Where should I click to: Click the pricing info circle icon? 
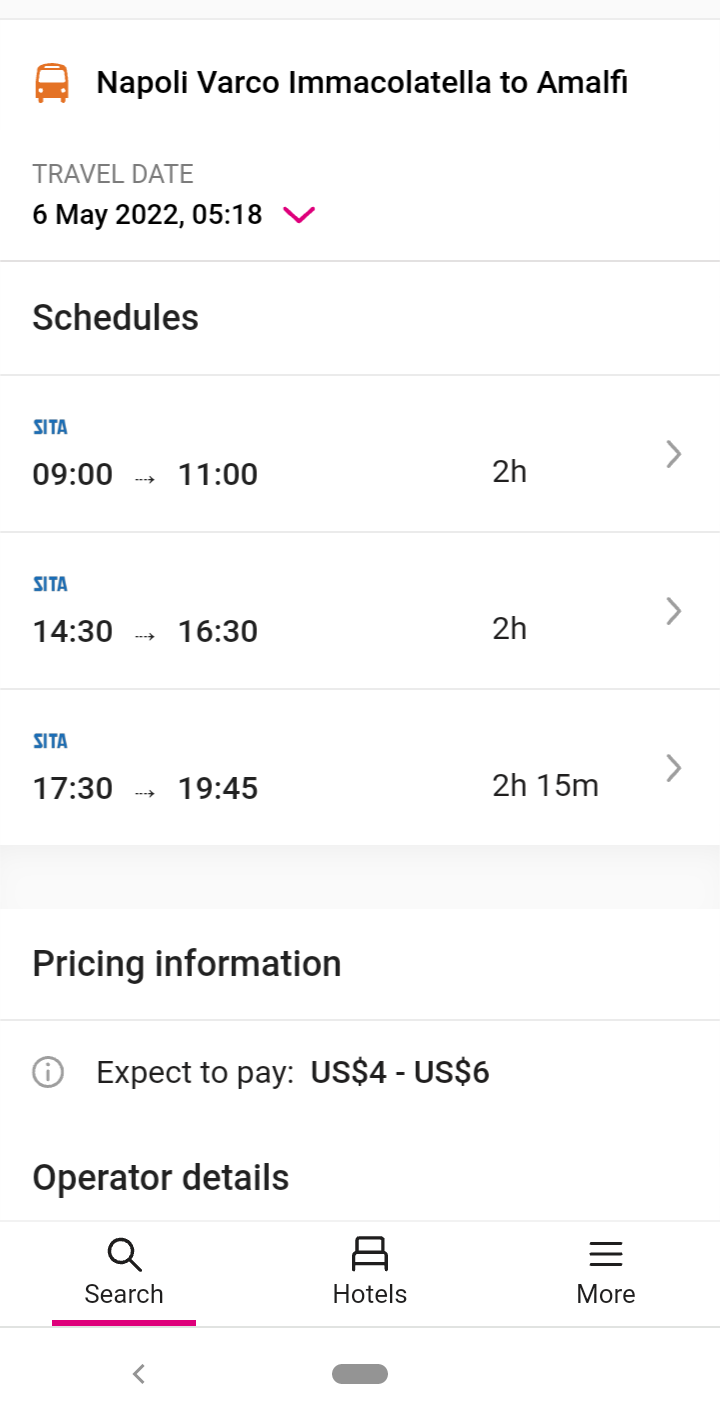[x=48, y=1073]
